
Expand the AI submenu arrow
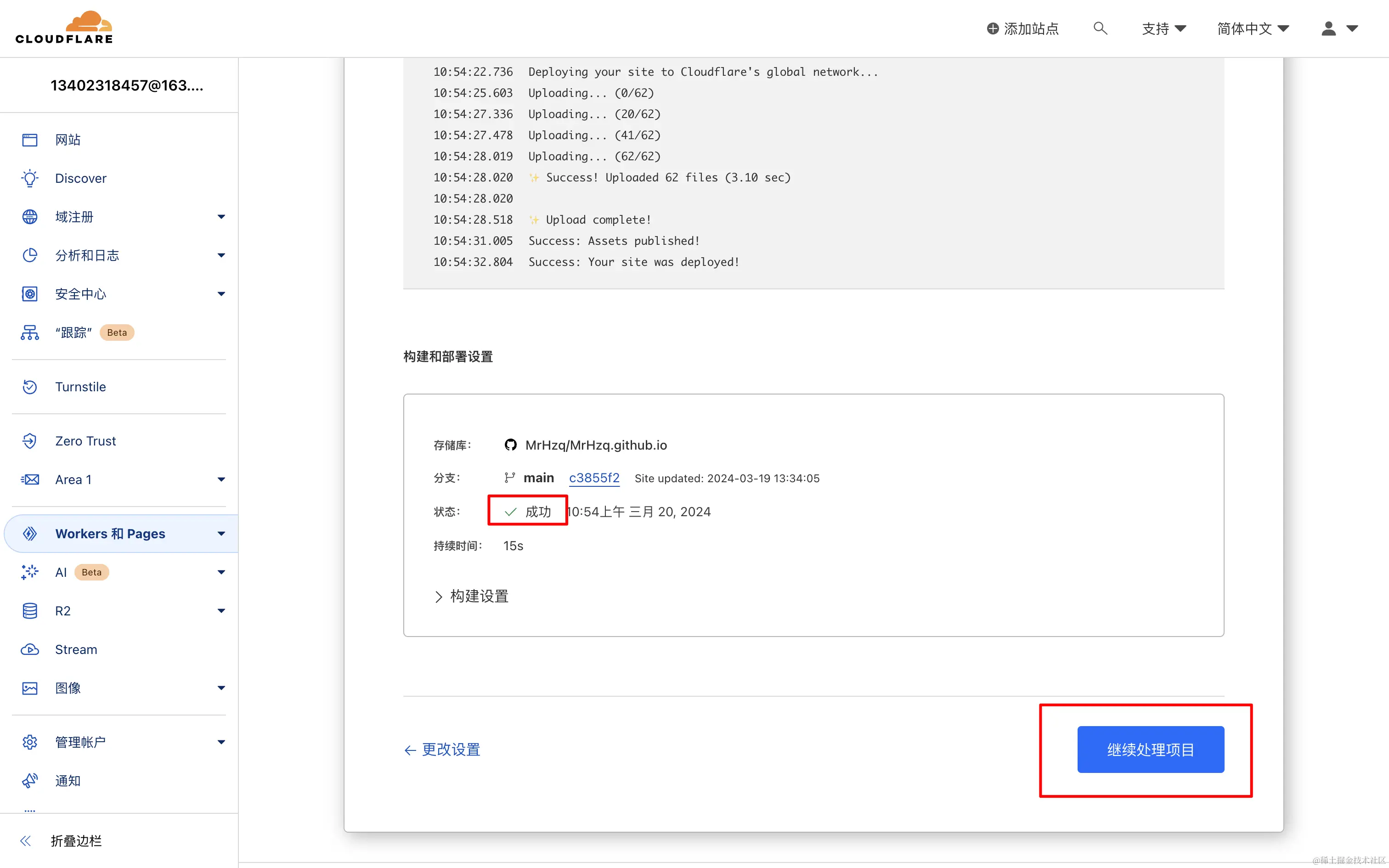point(221,572)
